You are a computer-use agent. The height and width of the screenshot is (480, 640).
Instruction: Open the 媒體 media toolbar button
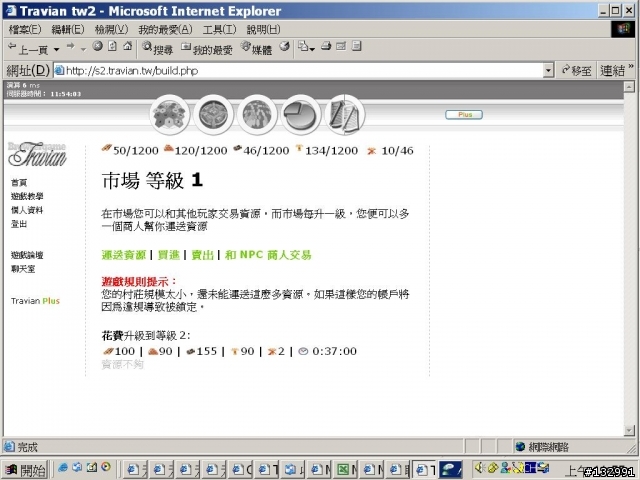click(x=256, y=49)
